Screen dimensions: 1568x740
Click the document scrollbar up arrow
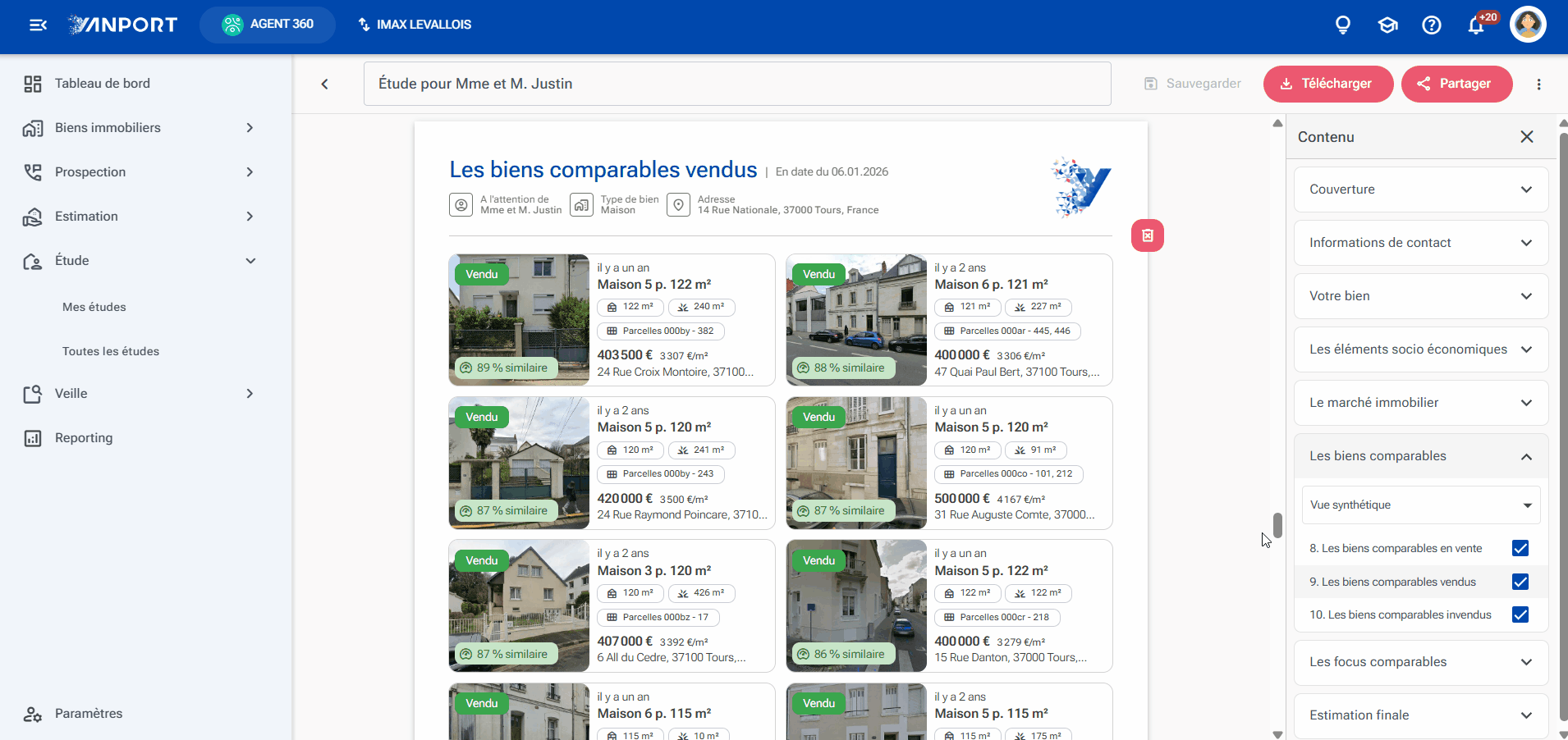coord(1277,124)
